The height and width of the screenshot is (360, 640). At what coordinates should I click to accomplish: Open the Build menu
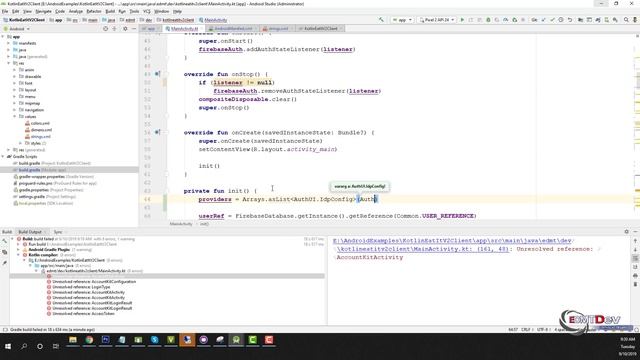[x=110, y=11]
